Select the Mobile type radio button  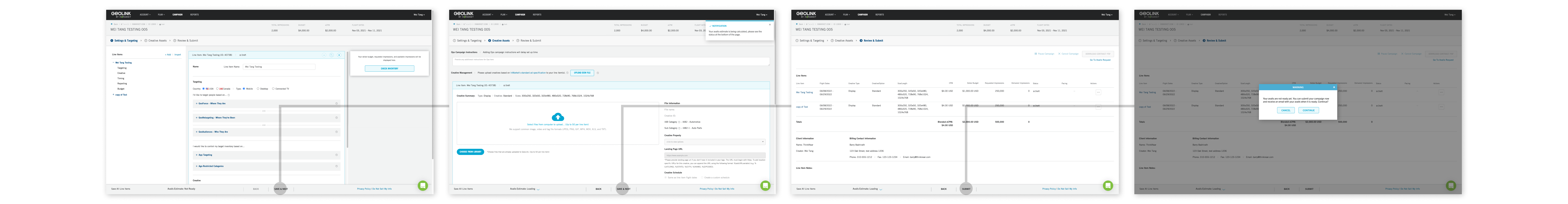244,89
